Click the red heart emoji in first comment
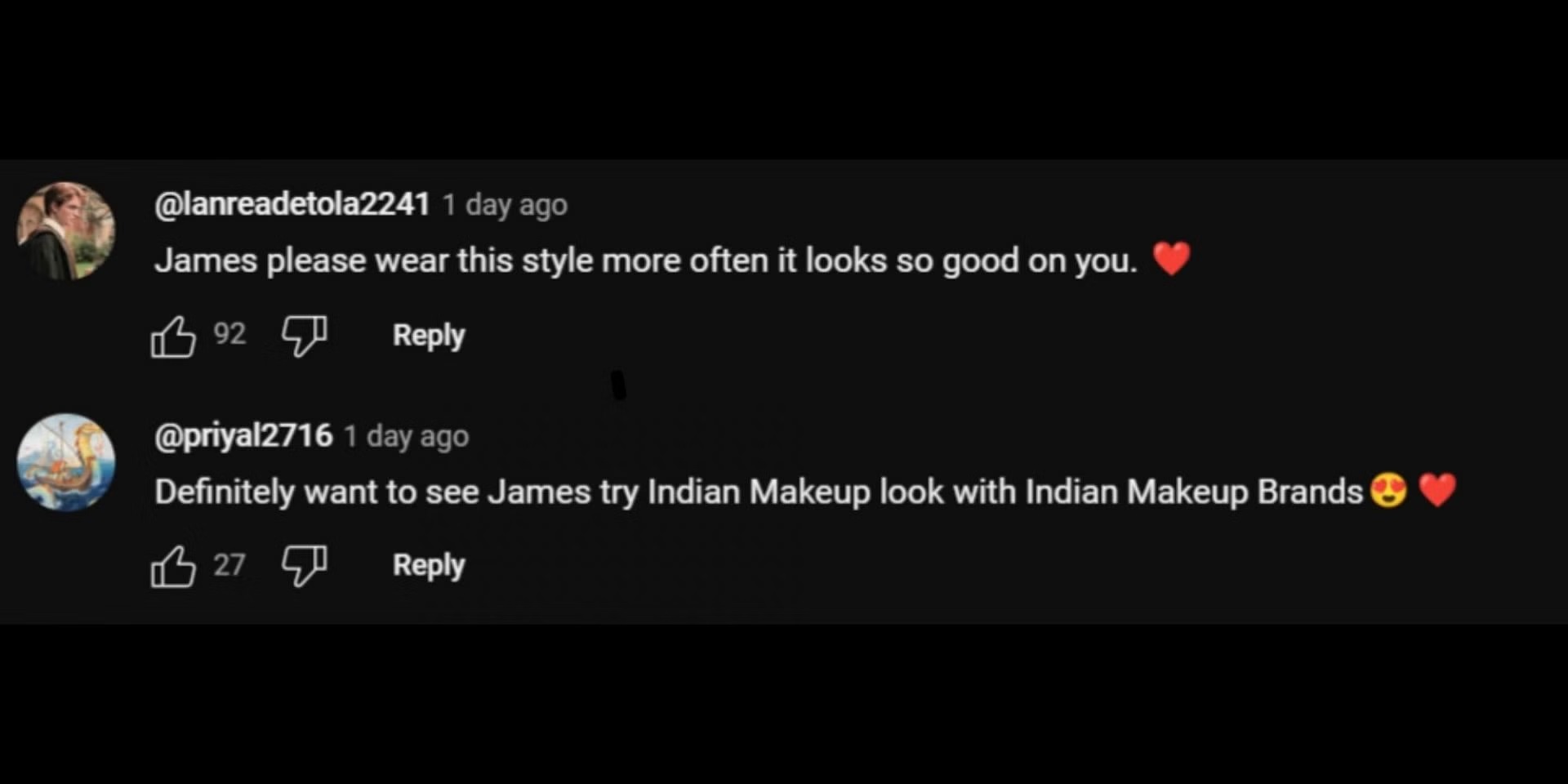The width and height of the screenshot is (1568, 784). (x=1171, y=259)
